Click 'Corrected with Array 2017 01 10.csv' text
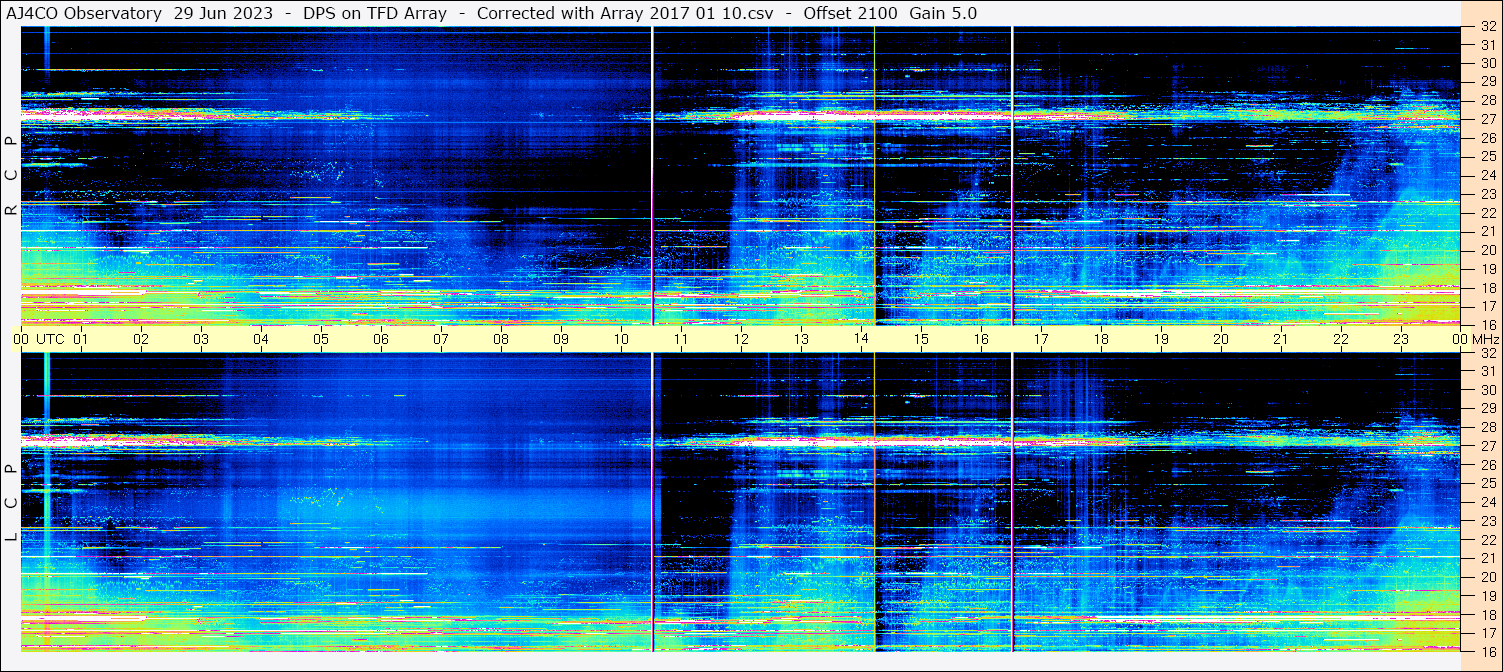The width and height of the screenshot is (1503, 672). (x=625, y=13)
